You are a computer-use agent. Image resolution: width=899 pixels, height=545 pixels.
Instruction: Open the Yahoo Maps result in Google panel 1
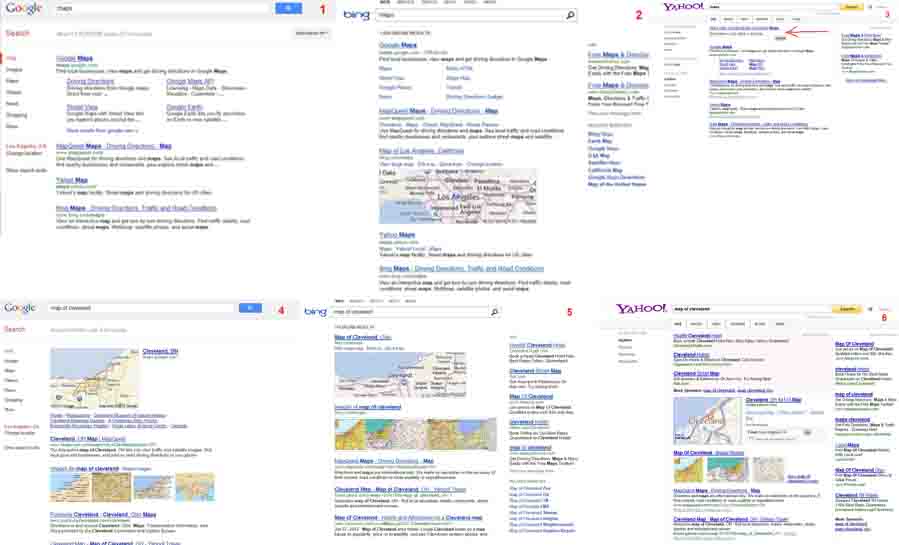tap(72, 180)
